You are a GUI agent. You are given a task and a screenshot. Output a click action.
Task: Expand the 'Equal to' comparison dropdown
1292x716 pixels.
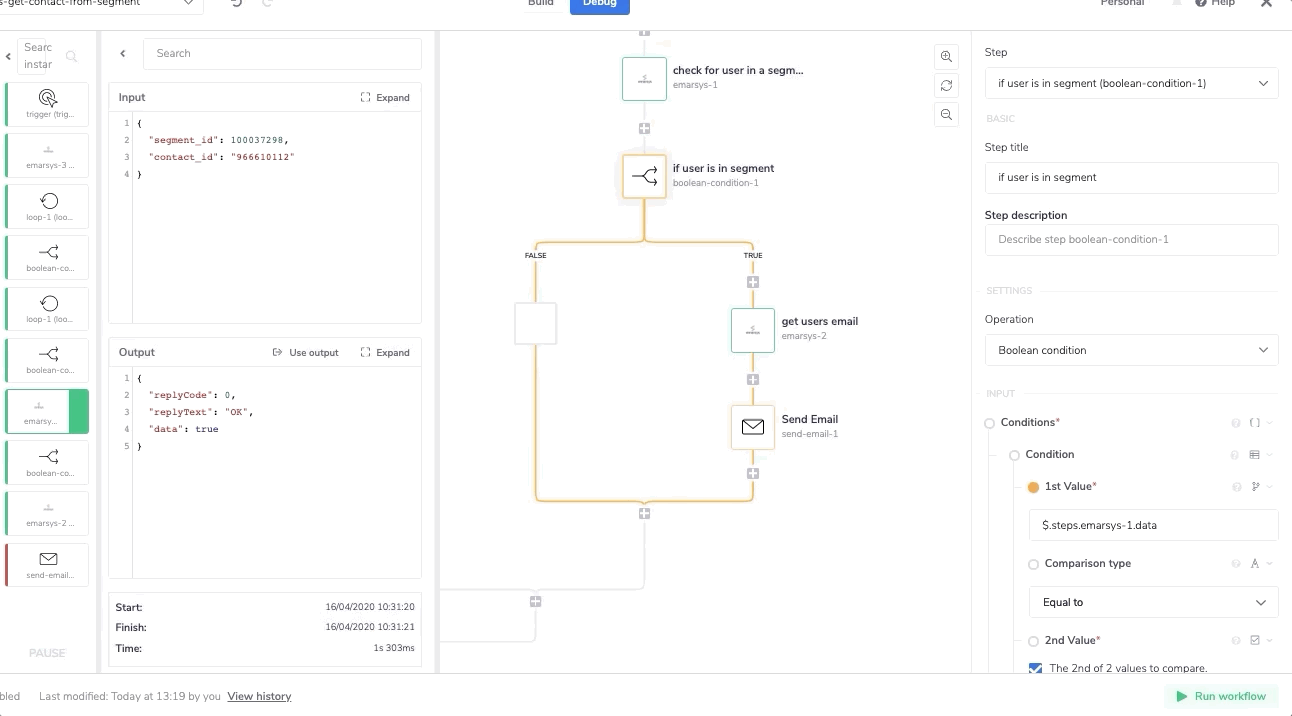(1153, 602)
